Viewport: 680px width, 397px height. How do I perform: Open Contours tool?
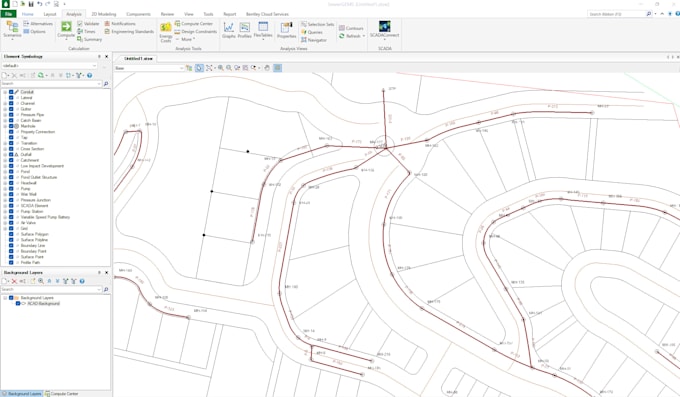click(351, 28)
